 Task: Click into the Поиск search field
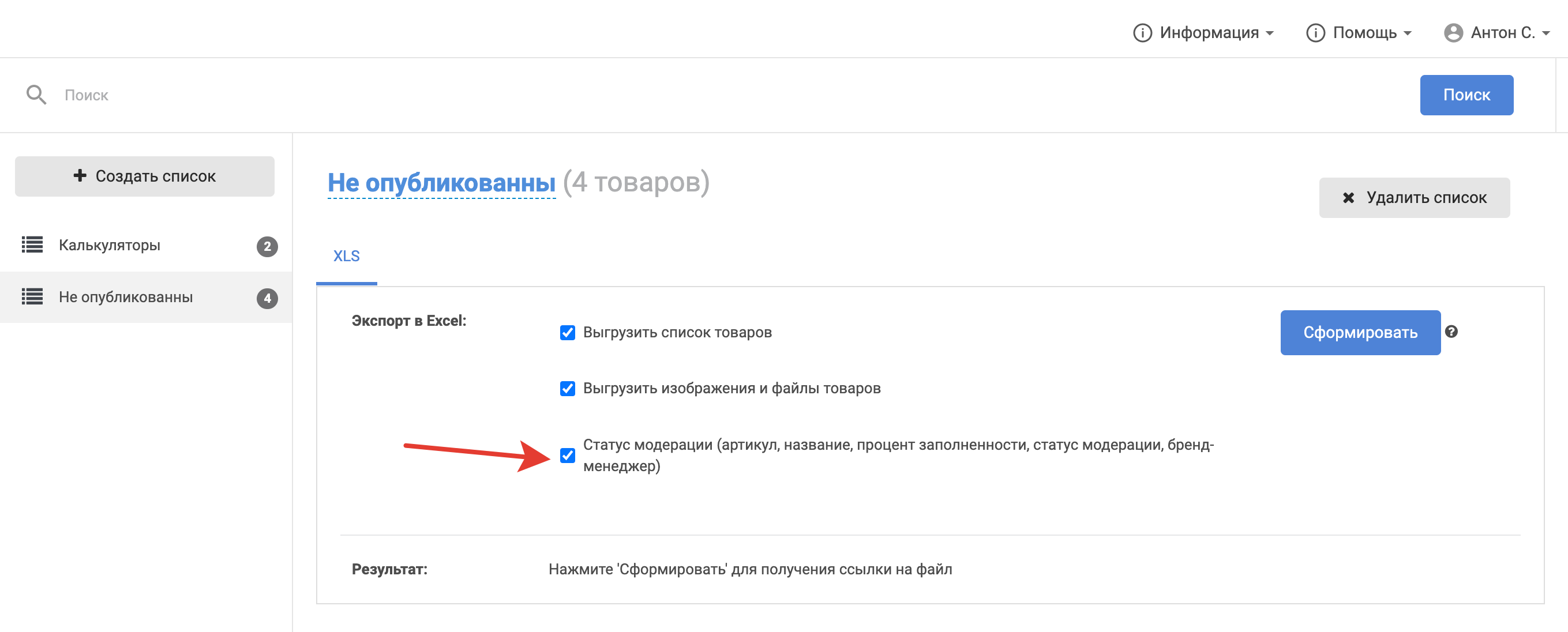(x=730, y=95)
